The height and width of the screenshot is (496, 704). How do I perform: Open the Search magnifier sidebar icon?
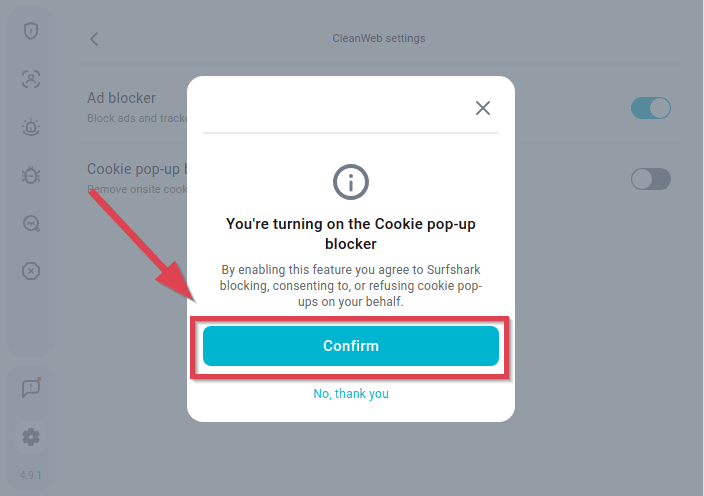31,223
